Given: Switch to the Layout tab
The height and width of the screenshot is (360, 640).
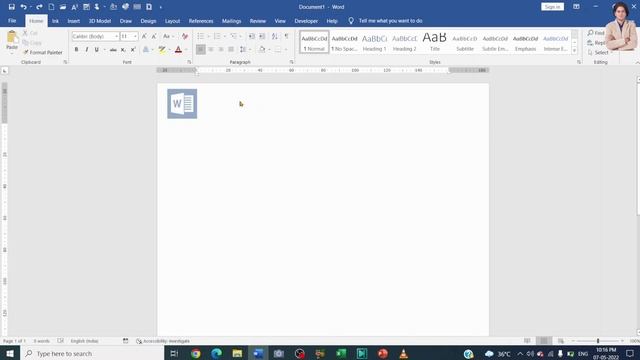Looking at the screenshot, I should pyautogui.click(x=172, y=21).
